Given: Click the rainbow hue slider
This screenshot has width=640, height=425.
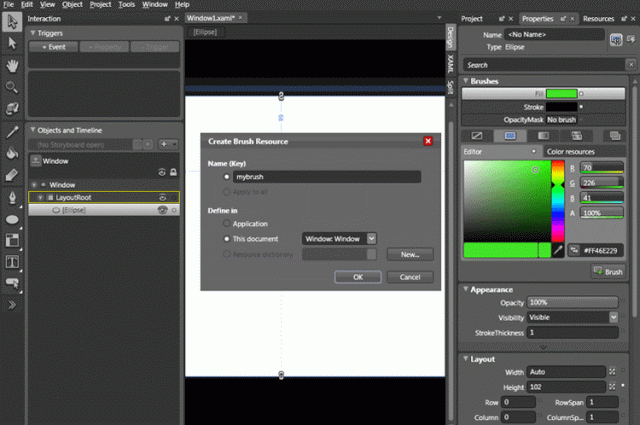Looking at the screenshot, I should click(x=558, y=201).
